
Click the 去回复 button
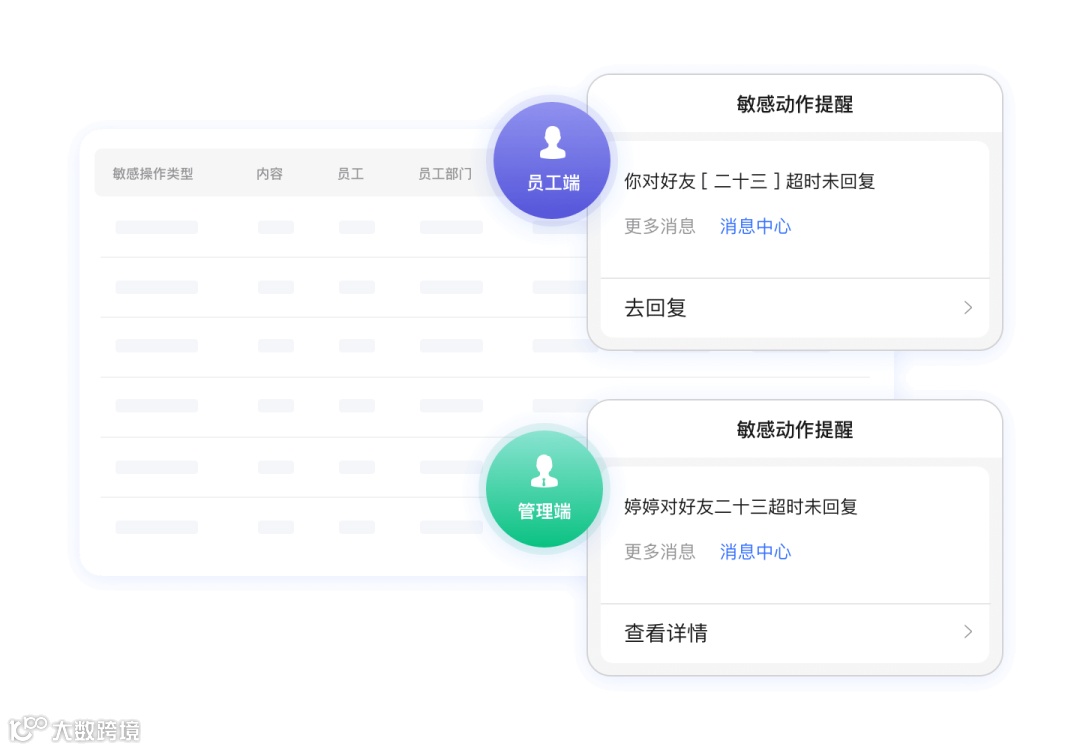pos(795,308)
